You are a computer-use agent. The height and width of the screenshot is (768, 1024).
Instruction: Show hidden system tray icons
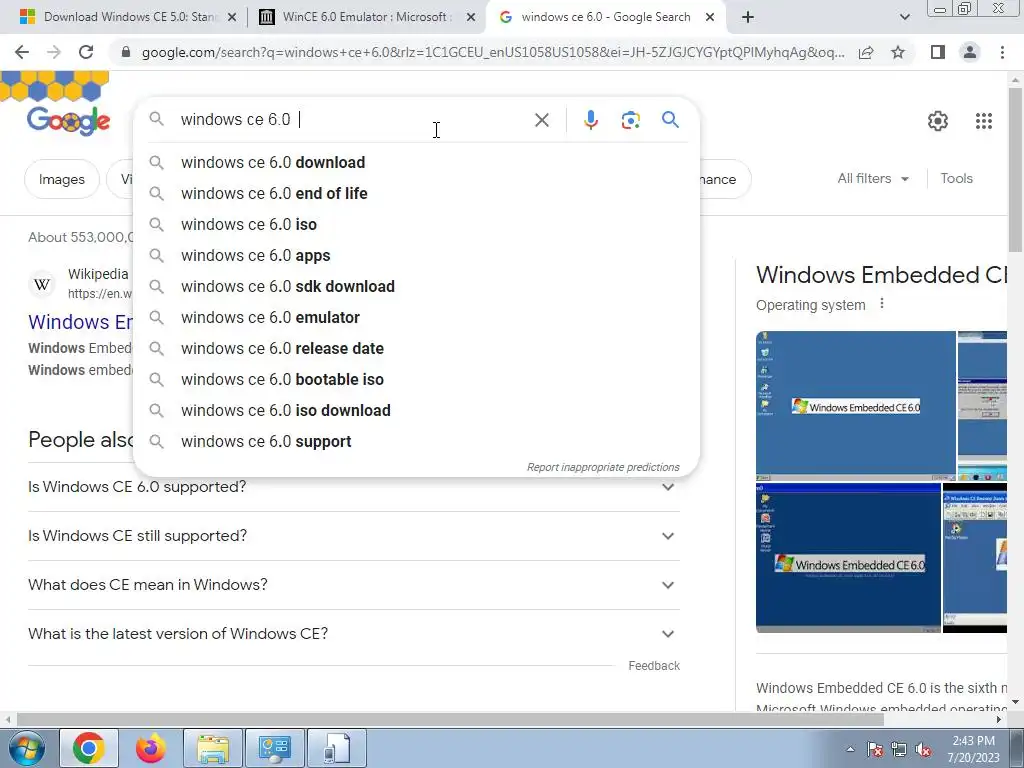point(850,750)
